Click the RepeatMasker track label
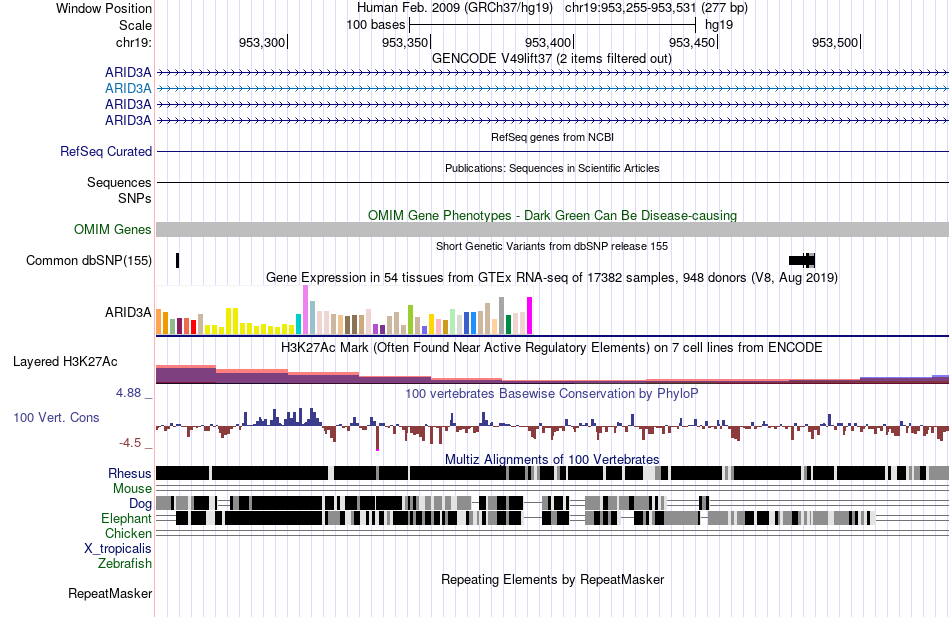 click(x=110, y=594)
